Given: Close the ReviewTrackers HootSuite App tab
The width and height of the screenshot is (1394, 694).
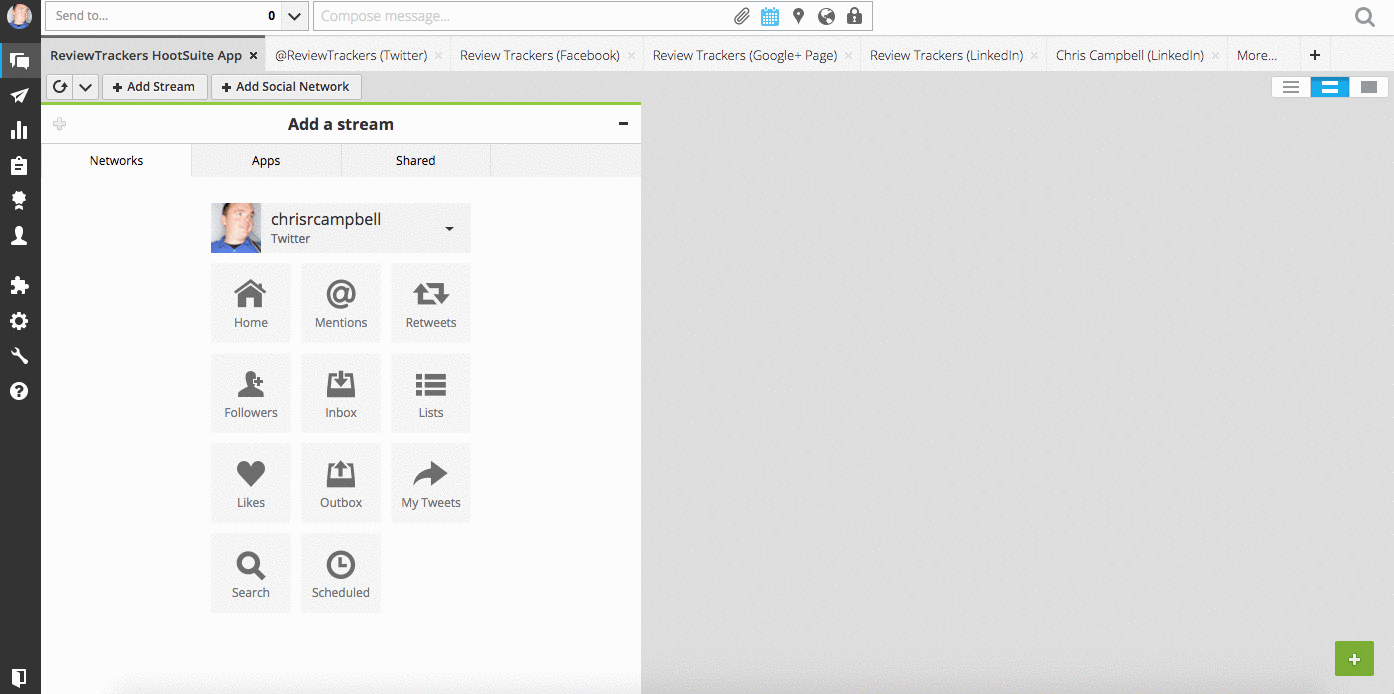Looking at the screenshot, I should pyautogui.click(x=254, y=56).
